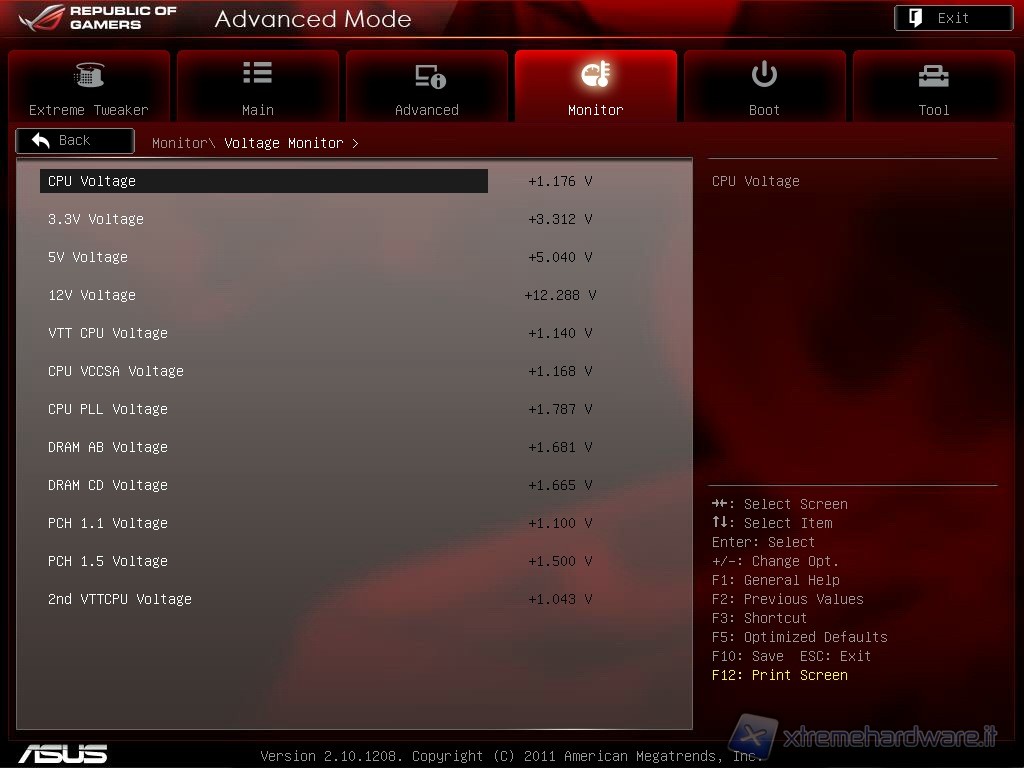Open the Extreme Tweaker tab label
The height and width of the screenshot is (768, 1024).
89,110
